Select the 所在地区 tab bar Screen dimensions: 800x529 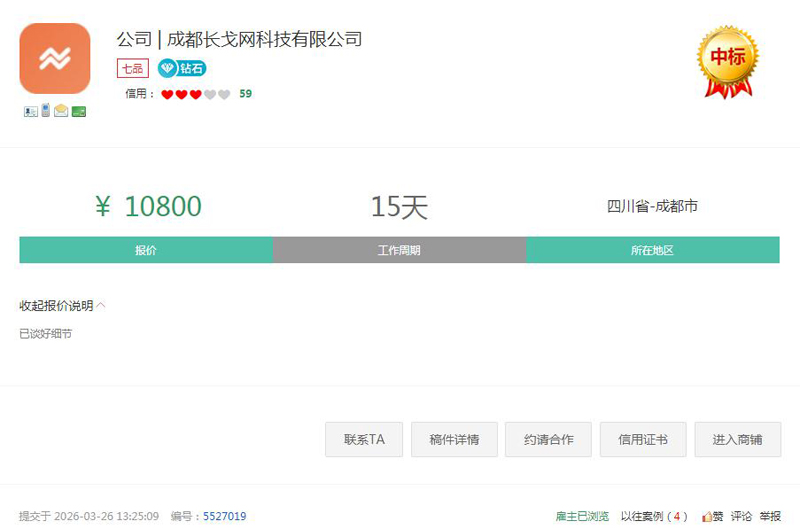tap(652, 250)
